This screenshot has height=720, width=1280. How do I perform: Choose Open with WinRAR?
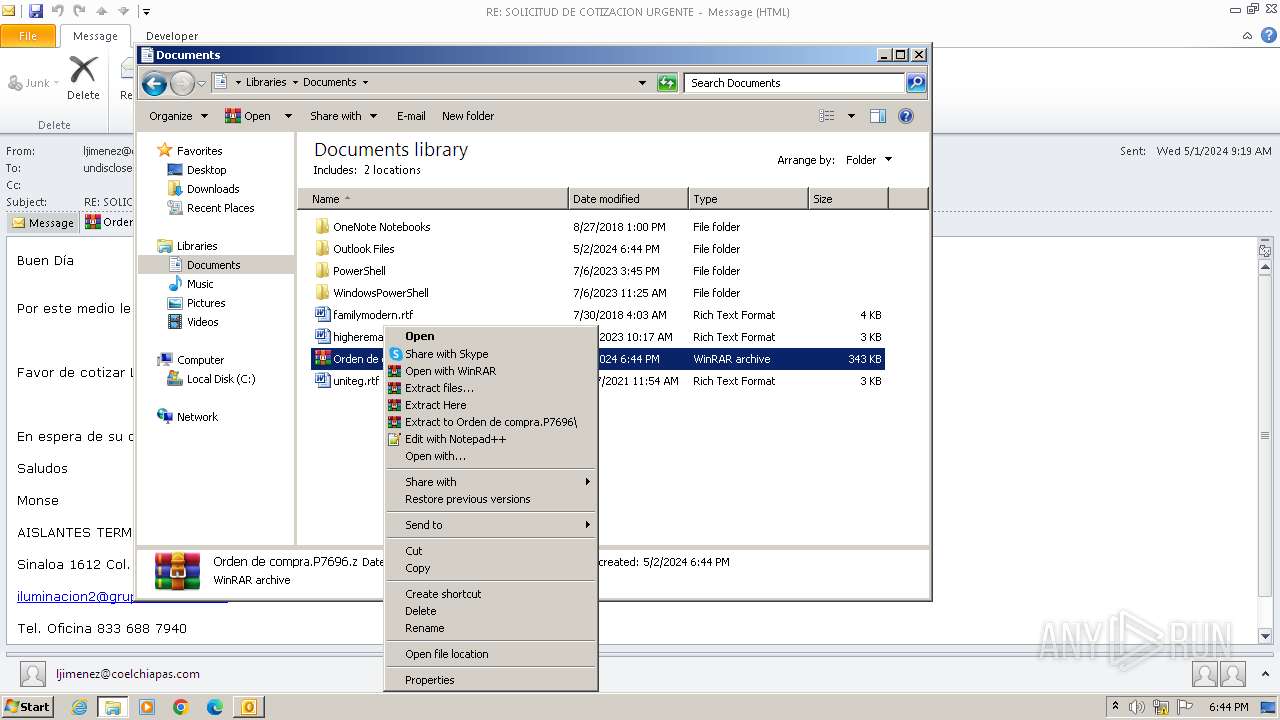[491, 371]
